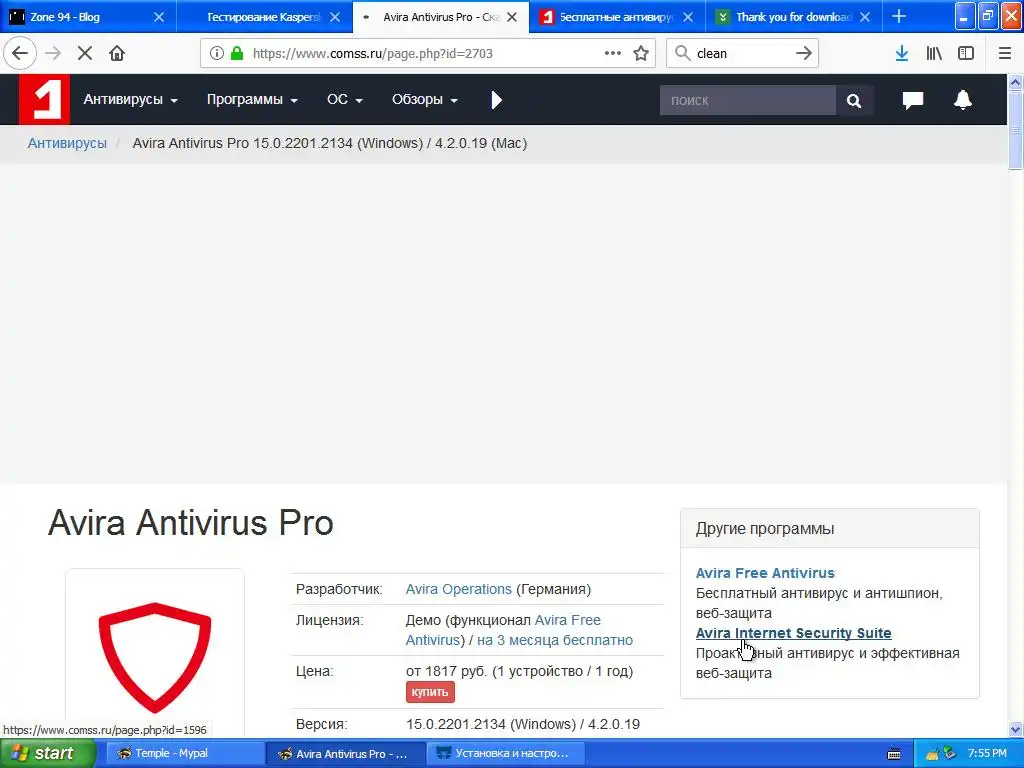Expand the 'ОС' dropdown menu
The height and width of the screenshot is (768, 1024).
[x=345, y=99]
